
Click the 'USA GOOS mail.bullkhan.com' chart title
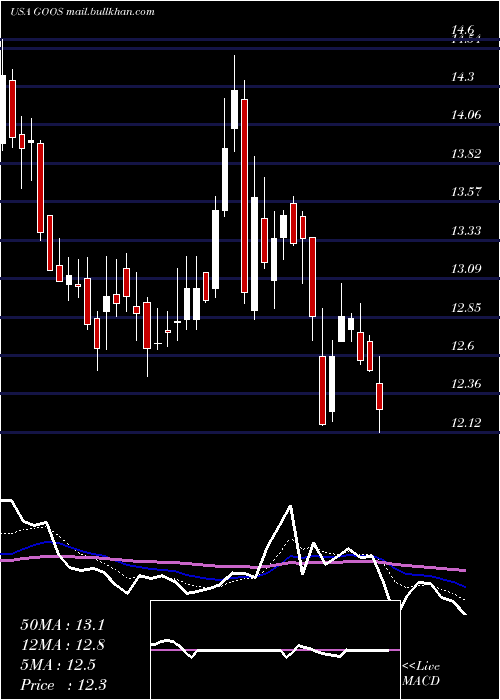pyautogui.click(x=82, y=12)
